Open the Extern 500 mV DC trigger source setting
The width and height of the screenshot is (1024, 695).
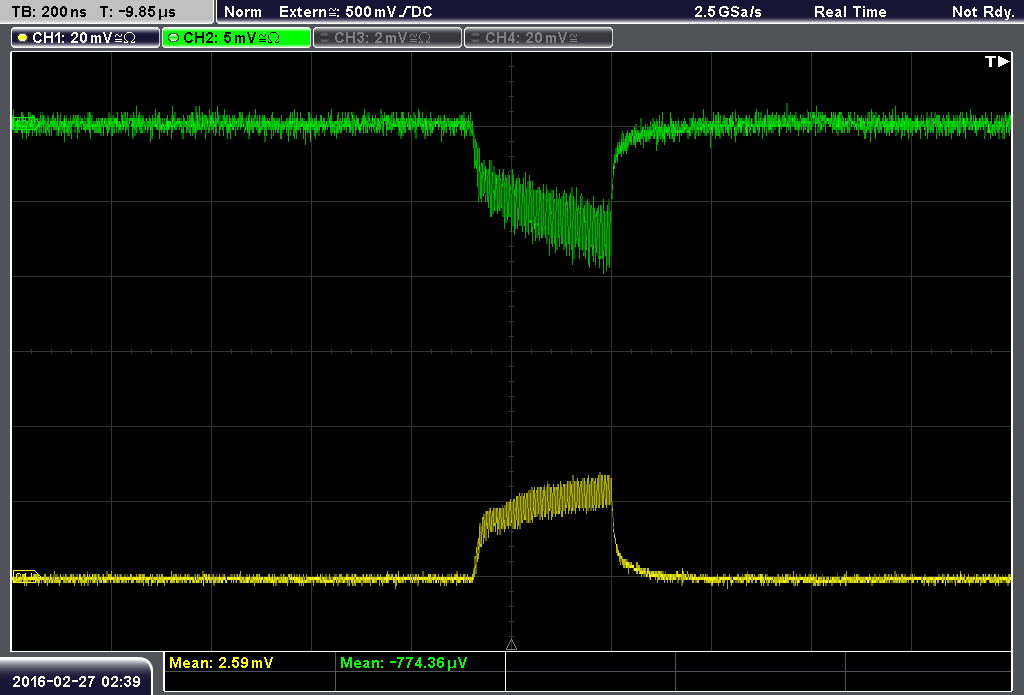click(x=356, y=12)
